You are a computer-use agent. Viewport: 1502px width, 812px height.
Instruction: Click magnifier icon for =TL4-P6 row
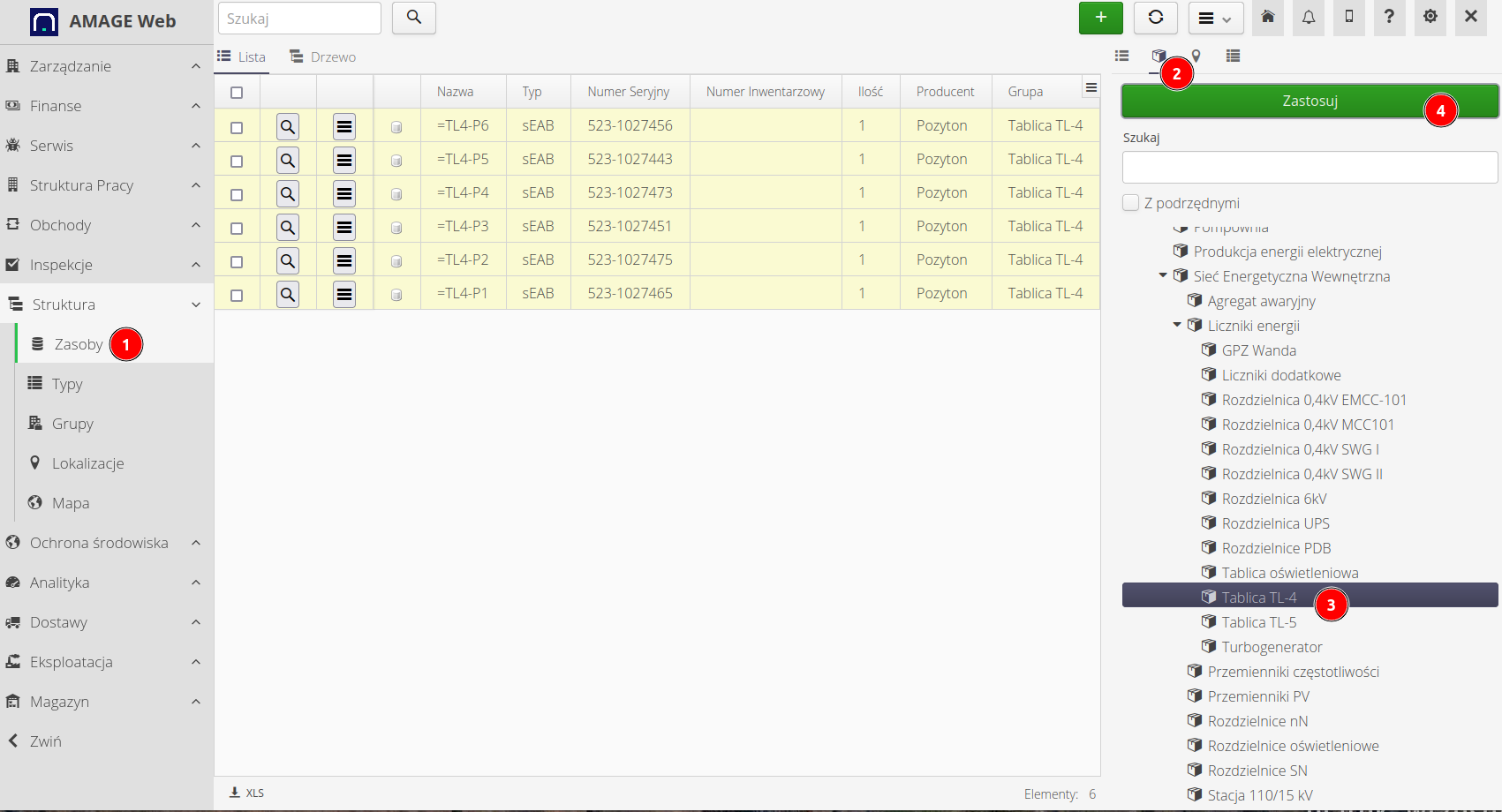pyautogui.click(x=288, y=127)
